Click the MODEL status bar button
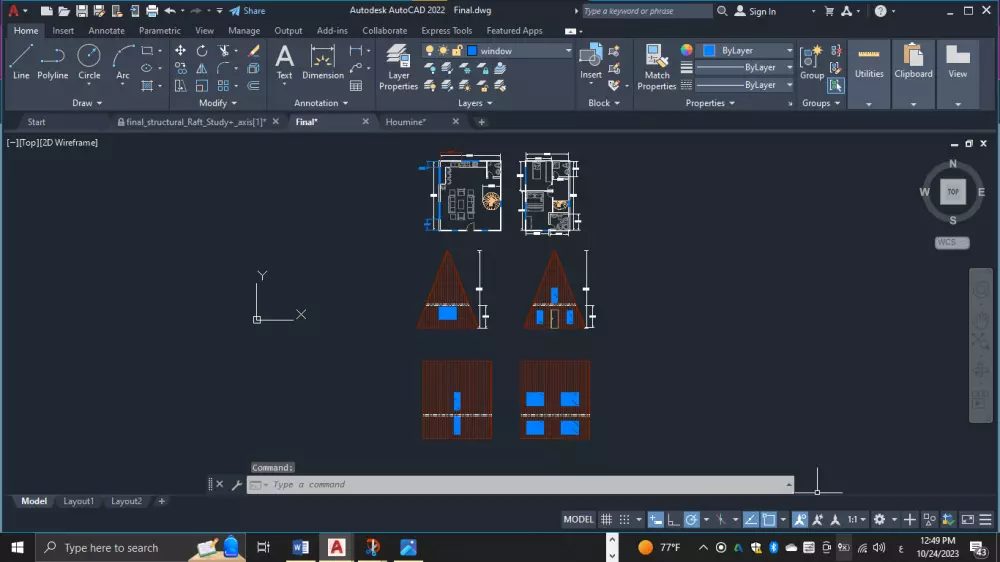1000x562 pixels. pos(578,519)
